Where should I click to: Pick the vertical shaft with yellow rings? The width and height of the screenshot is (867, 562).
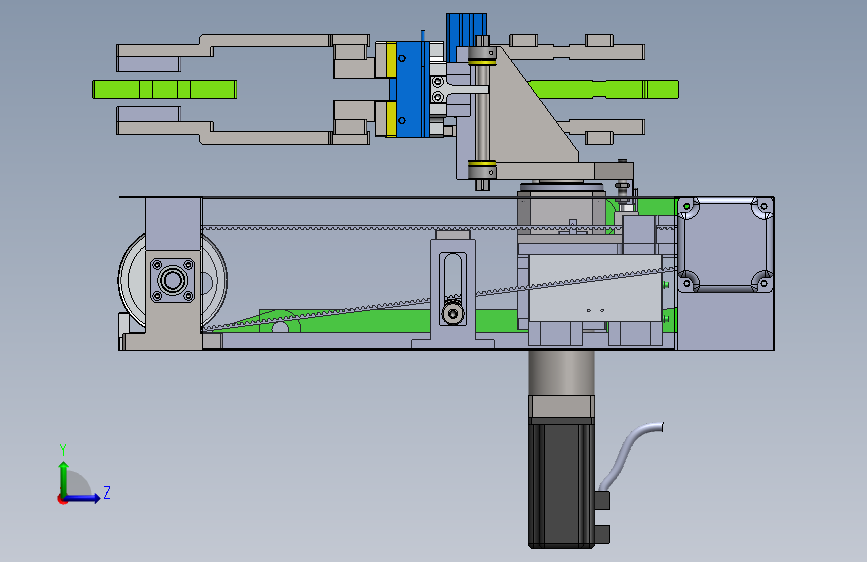pyautogui.click(x=482, y=113)
